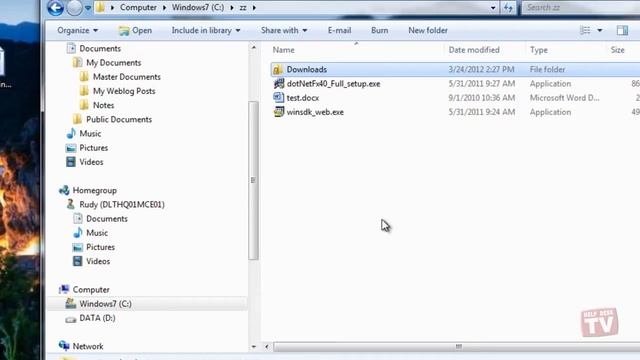The image size is (640, 360).
Task: Click the Search zz input field
Action: pos(580,7)
